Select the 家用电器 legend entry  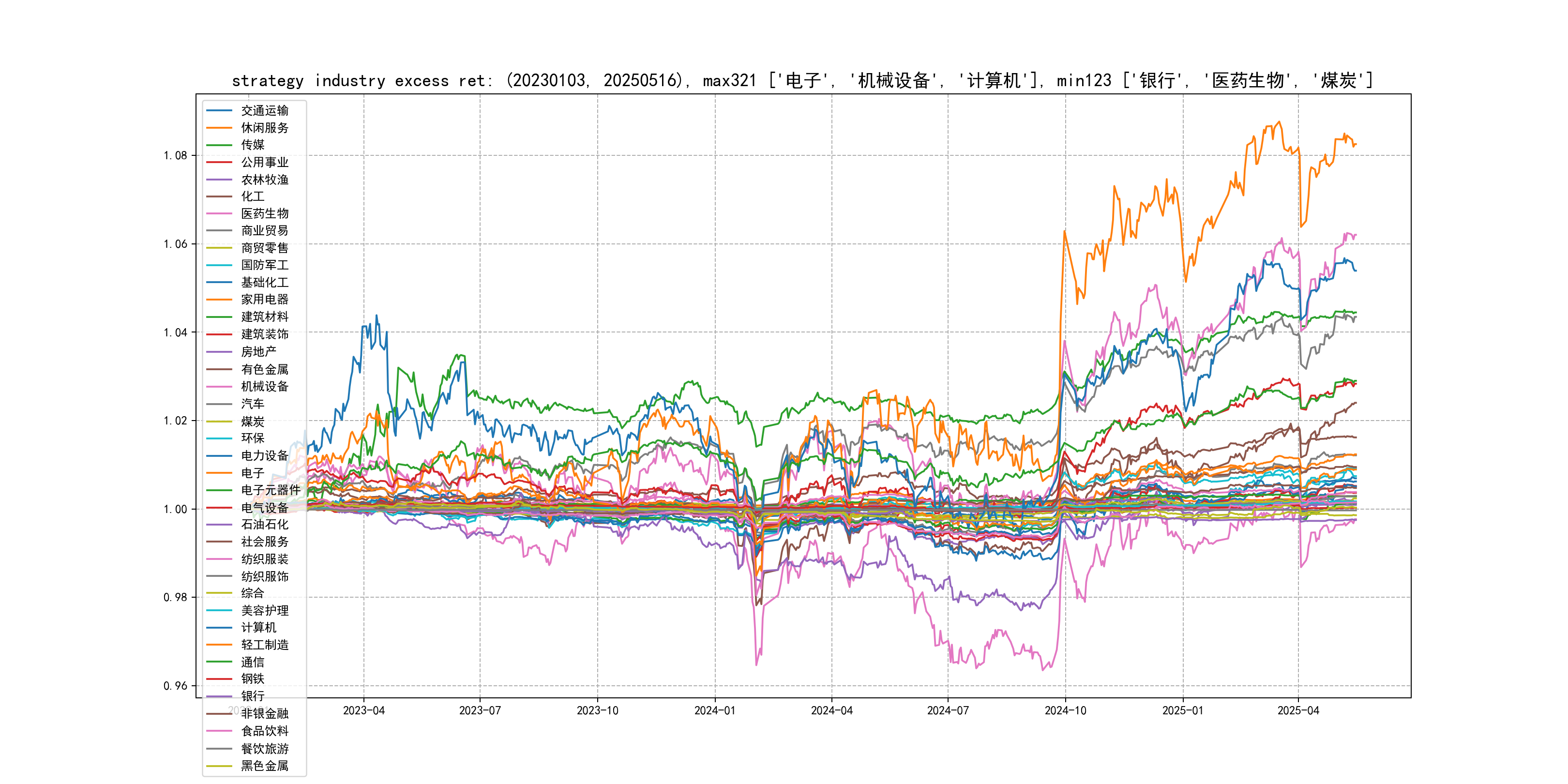tap(264, 300)
